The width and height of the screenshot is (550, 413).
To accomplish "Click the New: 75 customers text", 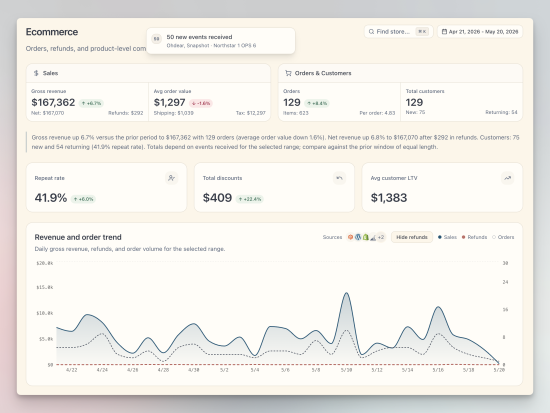I will pyautogui.click(x=415, y=112).
